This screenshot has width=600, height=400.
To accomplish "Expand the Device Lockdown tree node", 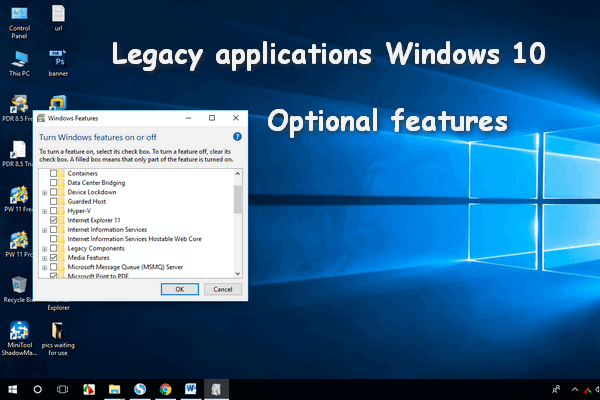I will 44,193.
